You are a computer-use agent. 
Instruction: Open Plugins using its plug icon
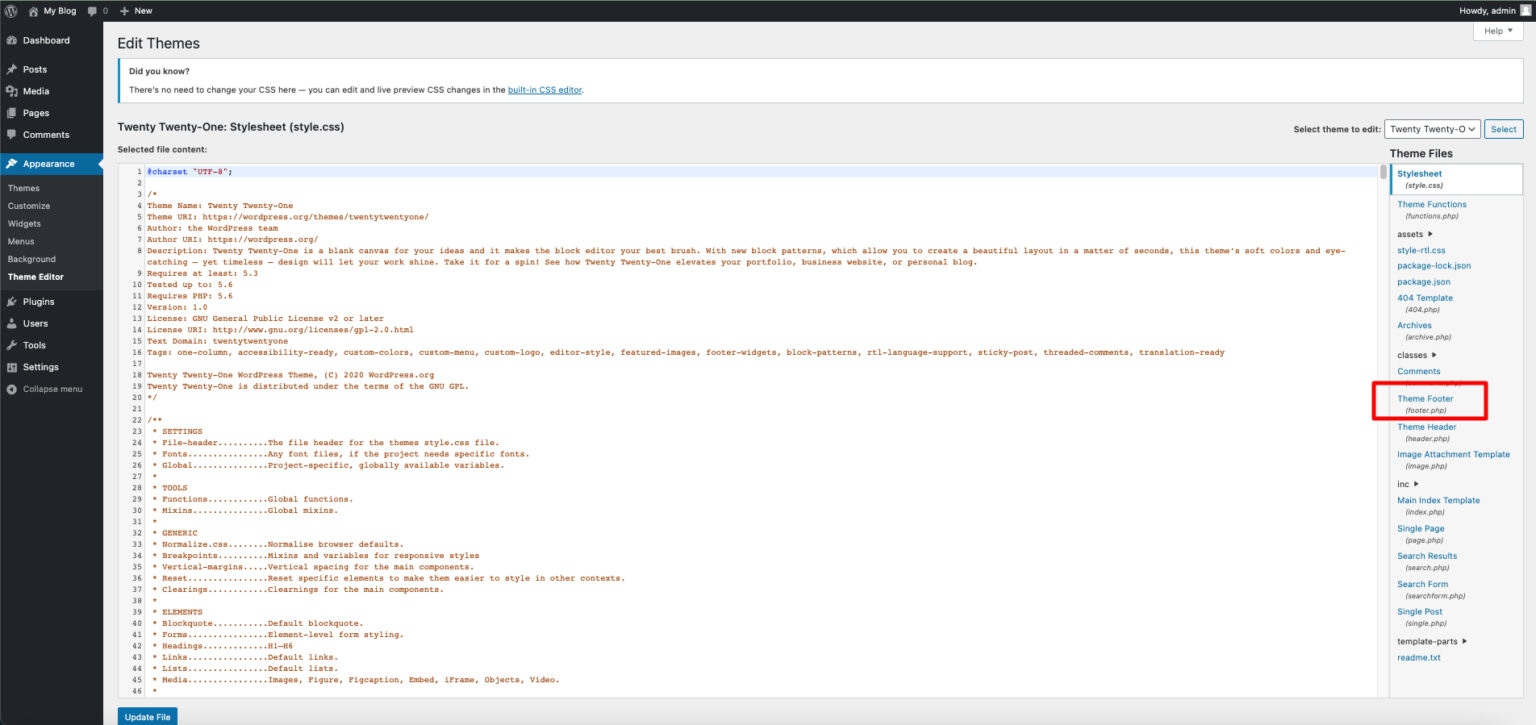[x=14, y=301]
